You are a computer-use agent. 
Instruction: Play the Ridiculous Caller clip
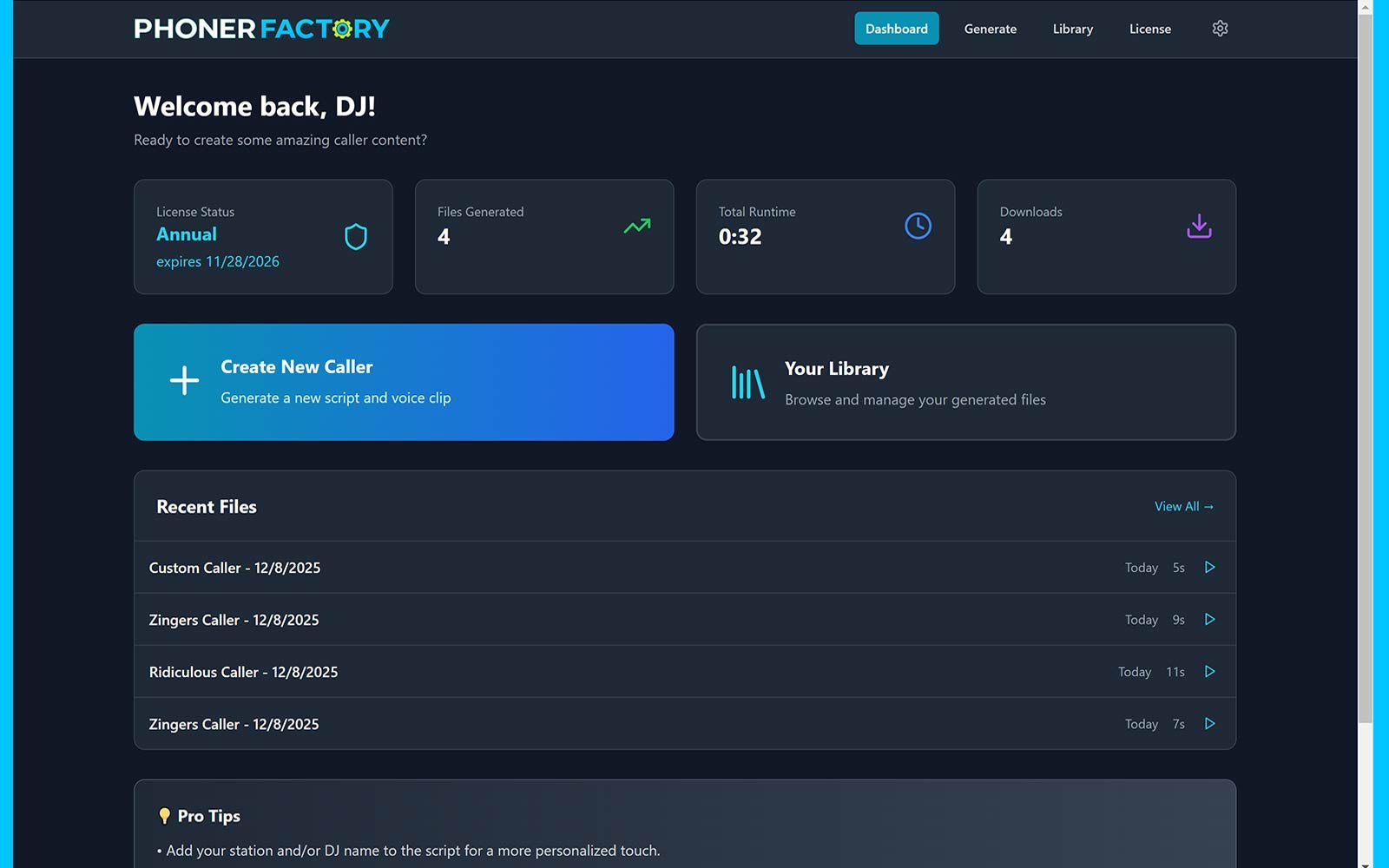pyautogui.click(x=1209, y=672)
